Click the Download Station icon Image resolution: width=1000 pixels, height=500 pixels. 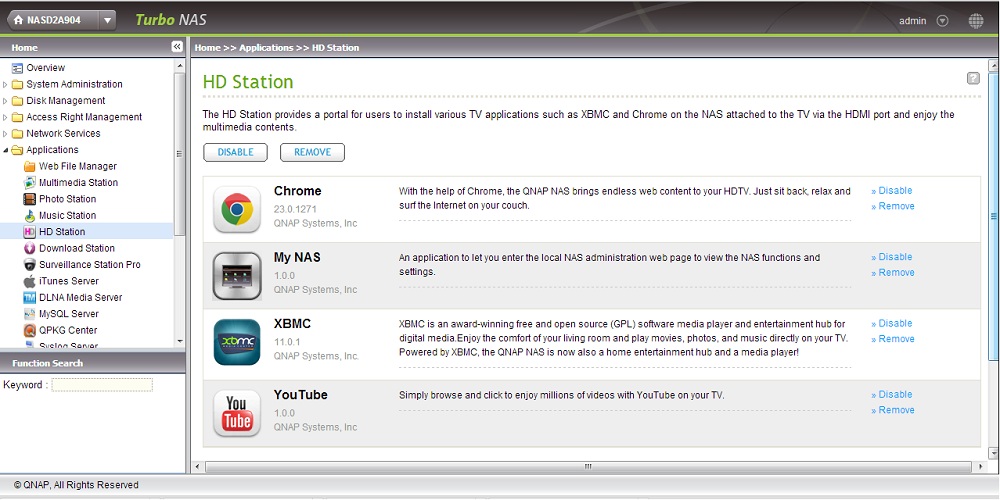29,248
